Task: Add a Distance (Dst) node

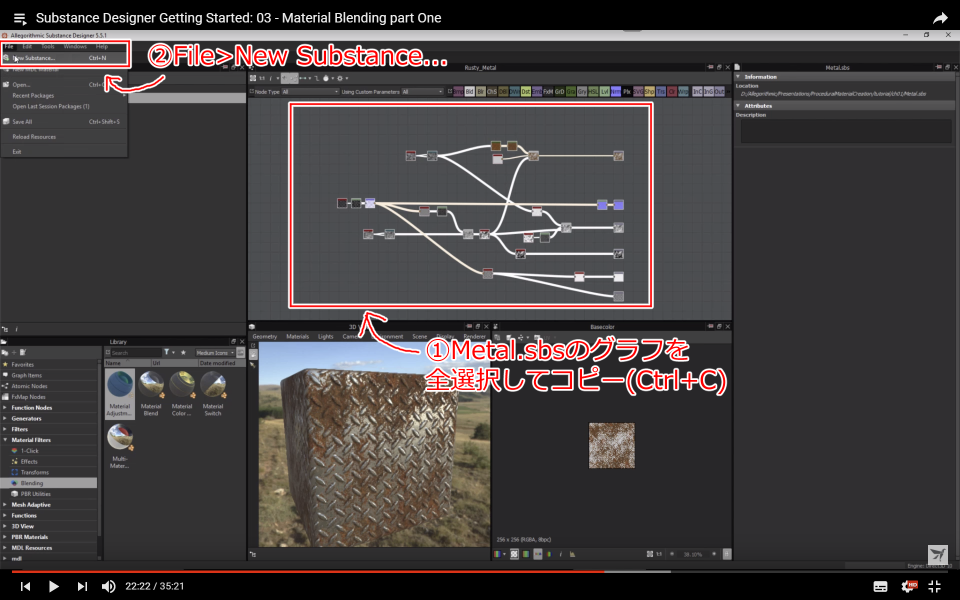Action: [x=525, y=92]
